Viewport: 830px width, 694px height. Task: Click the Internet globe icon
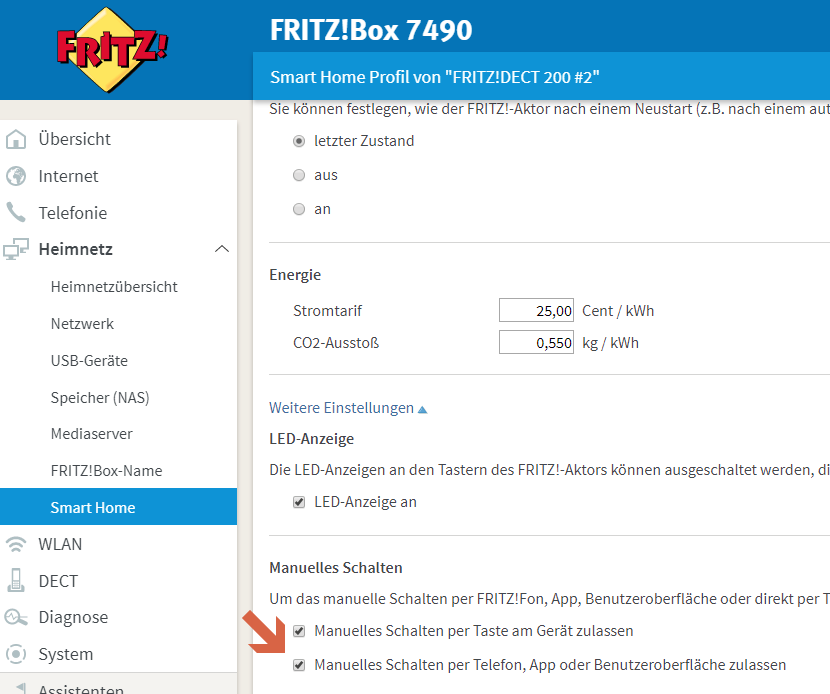(x=16, y=176)
